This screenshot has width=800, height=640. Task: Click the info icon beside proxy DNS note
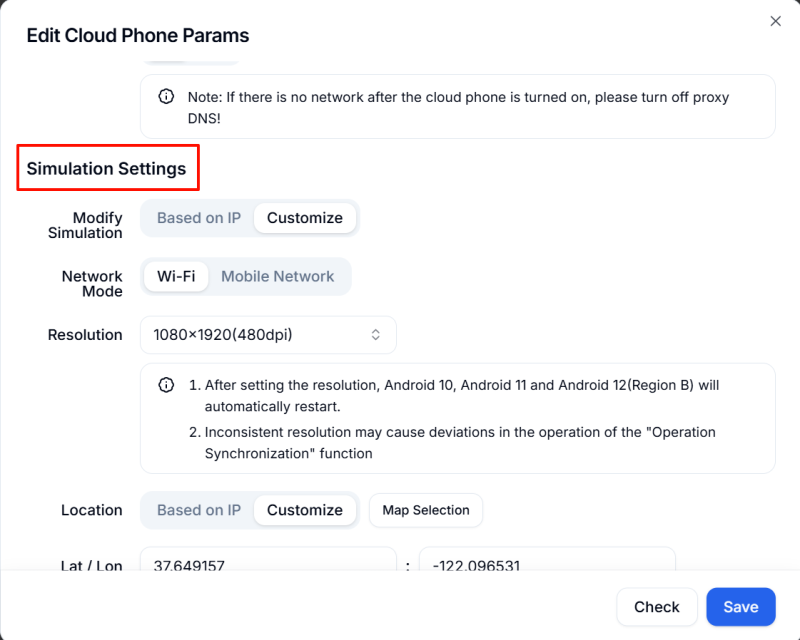click(166, 97)
